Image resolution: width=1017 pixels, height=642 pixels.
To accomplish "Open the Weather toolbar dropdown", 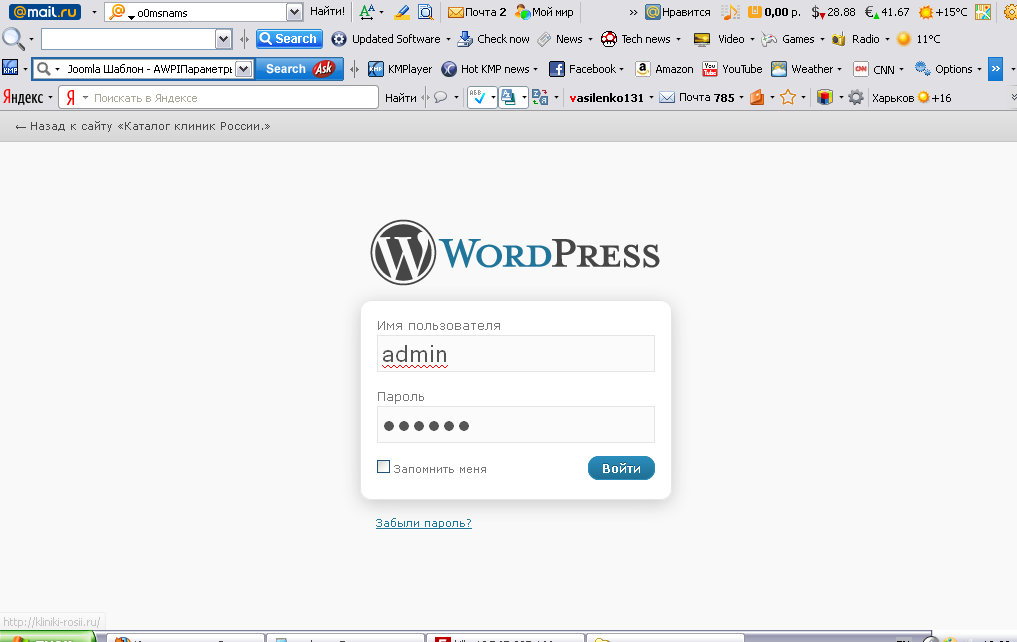I will tap(806, 69).
